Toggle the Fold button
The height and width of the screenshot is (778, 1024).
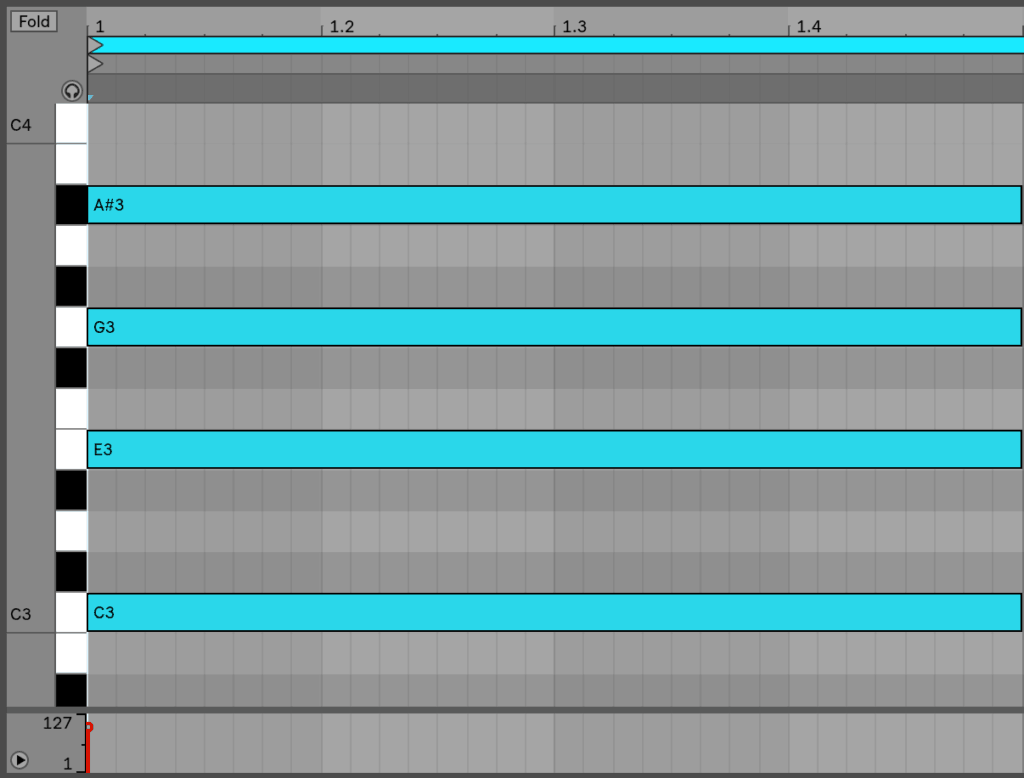[x=34, y=22]
